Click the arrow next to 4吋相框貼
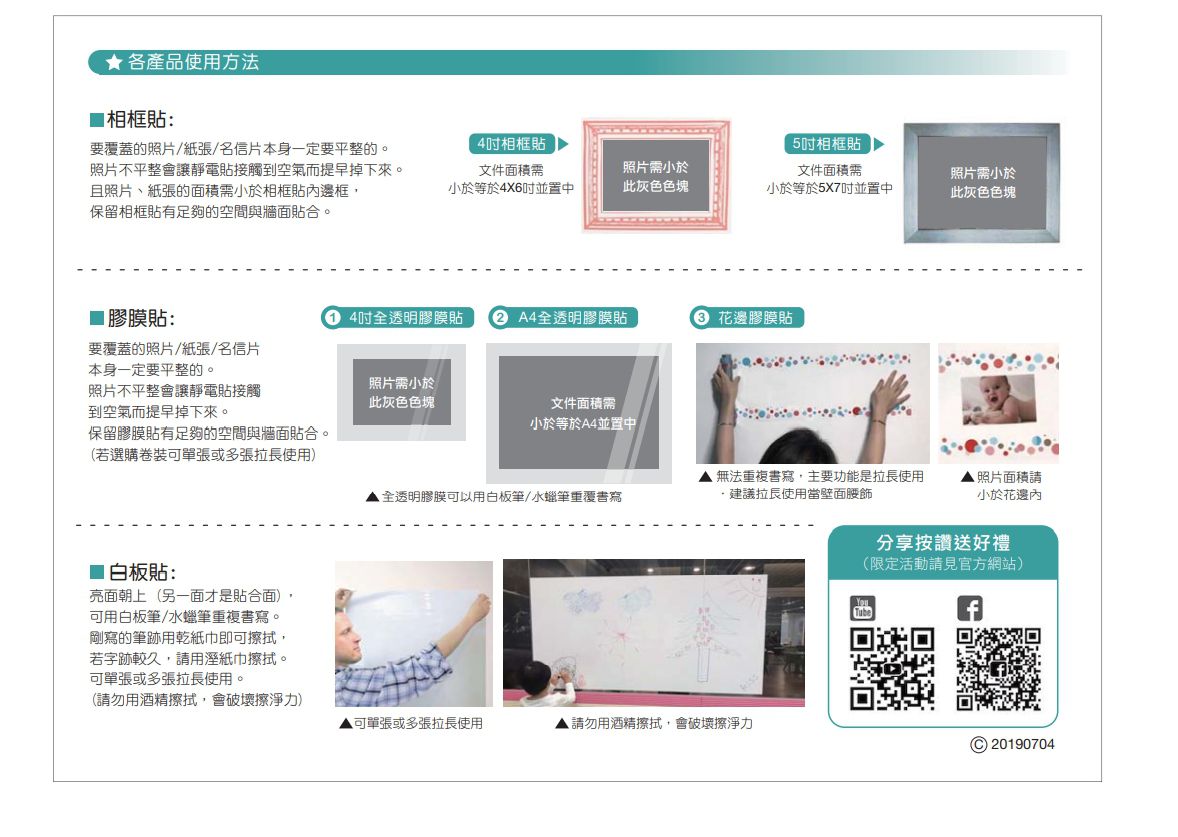1178x837 pixels. coord(563,145)
